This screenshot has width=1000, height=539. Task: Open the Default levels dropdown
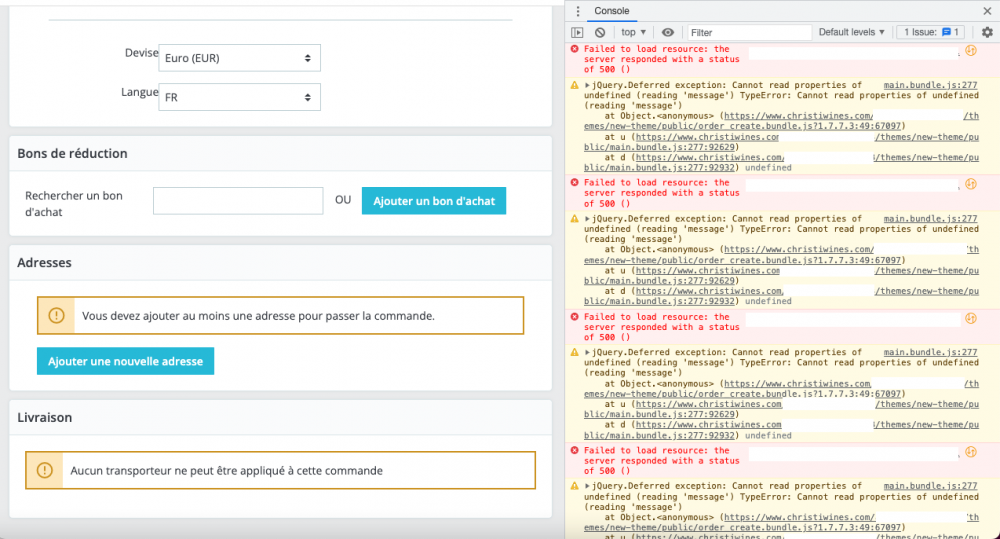point(852,32)
